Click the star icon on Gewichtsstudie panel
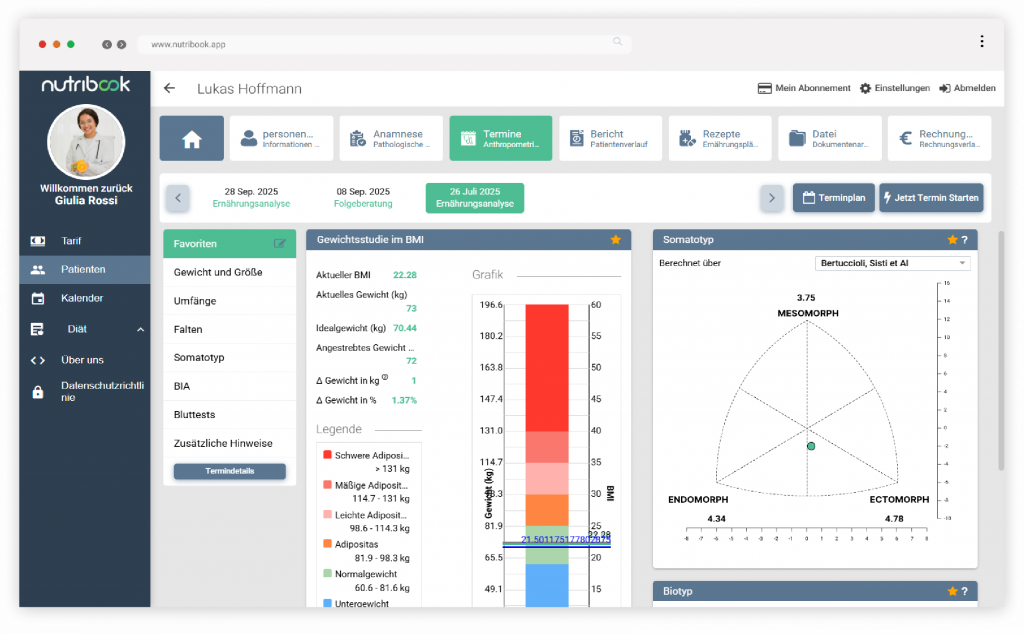Viewport: 1024px width, 634px height. tap(616, 240)
